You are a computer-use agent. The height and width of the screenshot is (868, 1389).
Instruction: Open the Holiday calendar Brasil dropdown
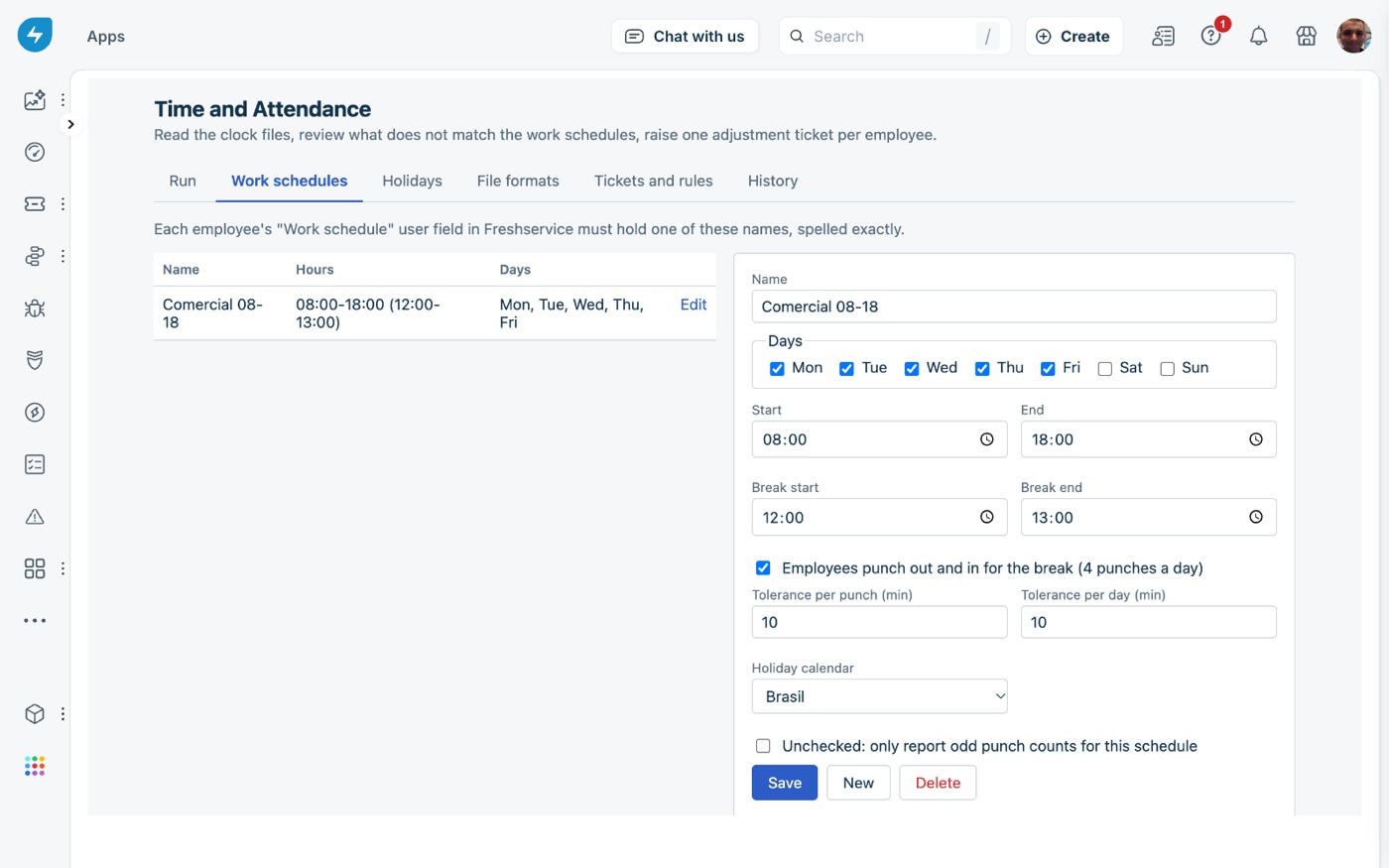879,696
